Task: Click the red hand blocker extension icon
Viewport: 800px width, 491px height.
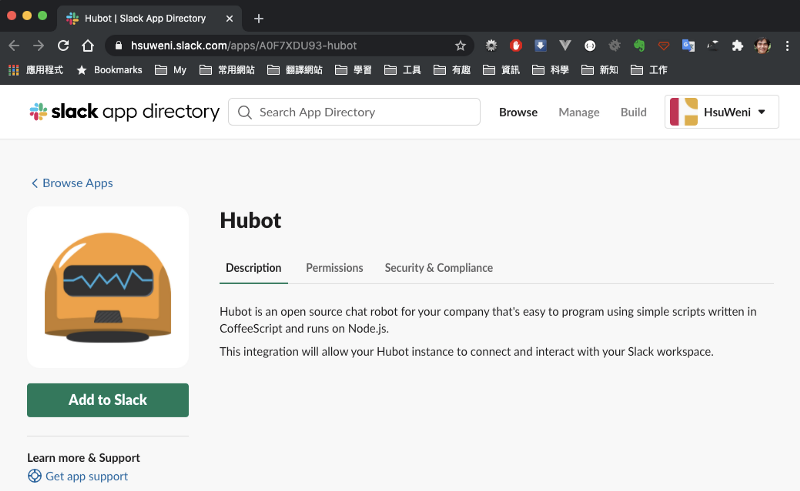Action: tap(516, 46)
